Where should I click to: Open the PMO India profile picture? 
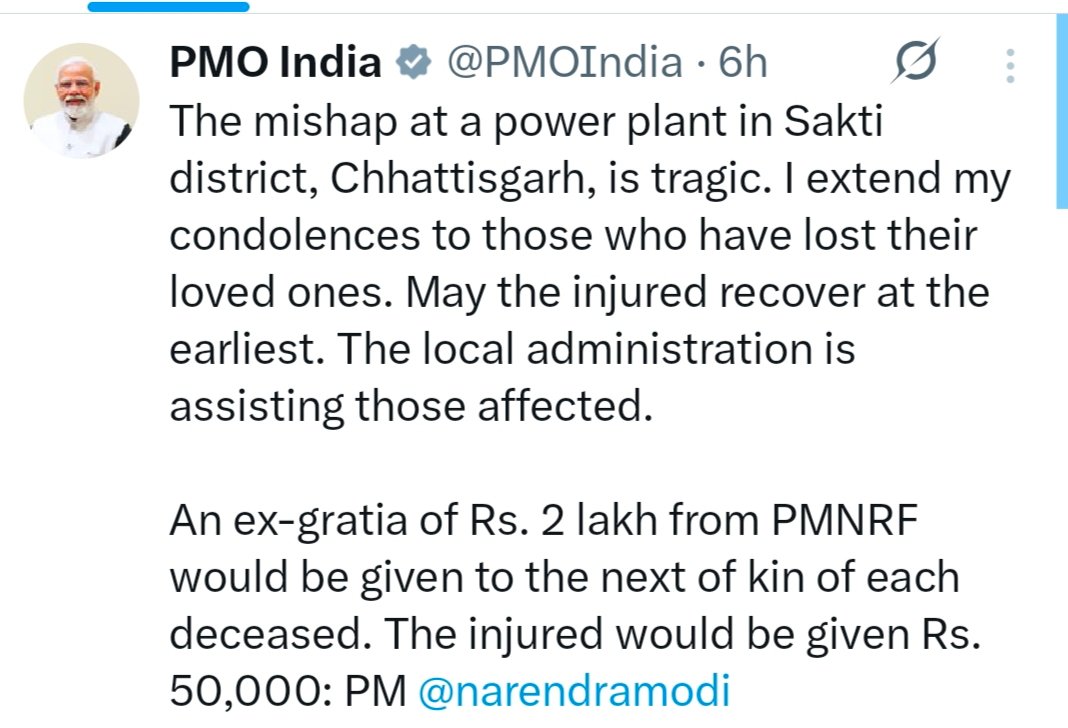tap(81, 99)
